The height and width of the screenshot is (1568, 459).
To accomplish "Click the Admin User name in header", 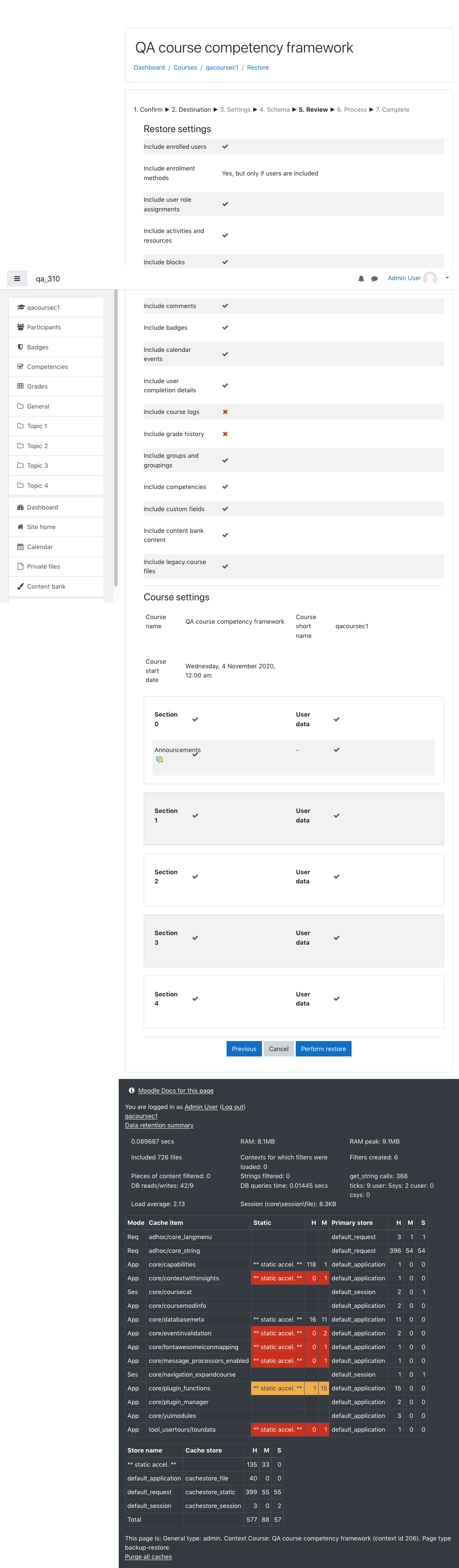I will pyautogui.click(x=404, y=278).
